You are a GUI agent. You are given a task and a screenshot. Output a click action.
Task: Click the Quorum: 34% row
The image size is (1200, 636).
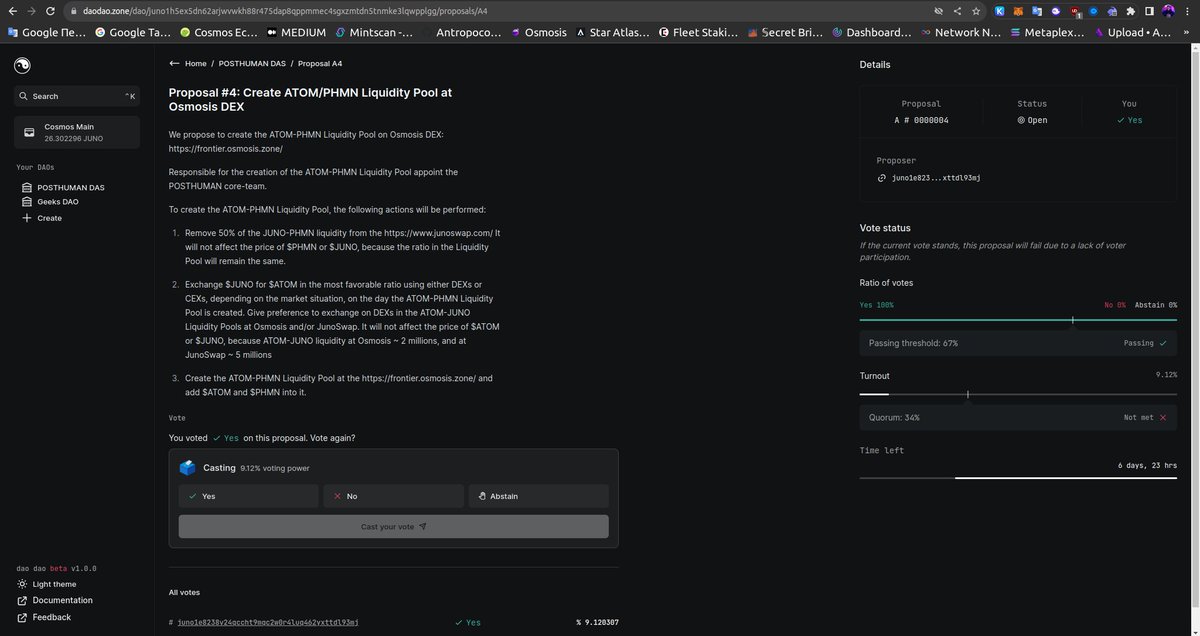pos(1018,417)
